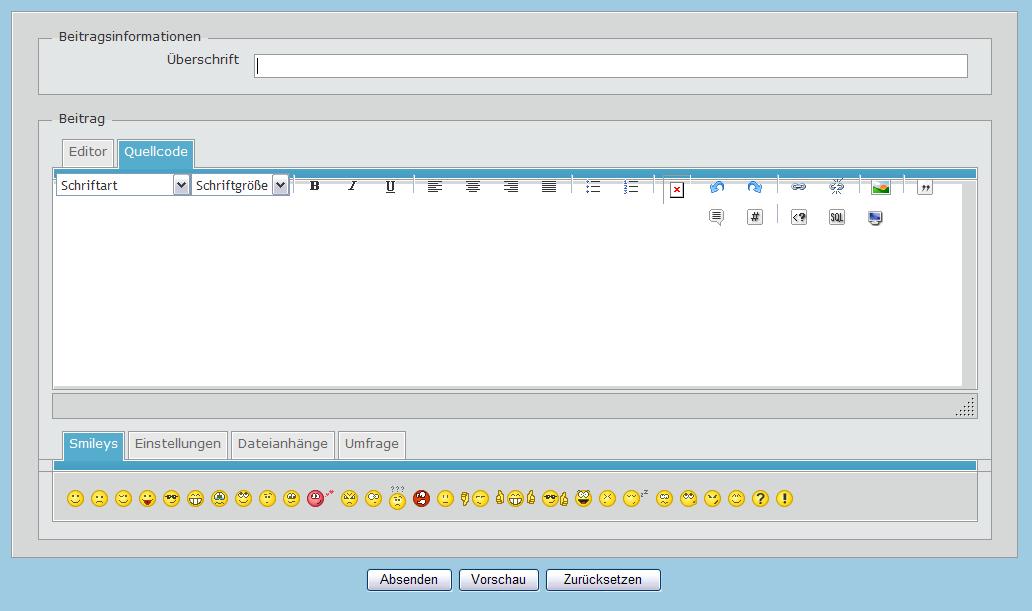The width and height of the screenshot is (1032, 611).
Task: Insert a hyperlink with the link icon
Action: click(x=798, y=187)
